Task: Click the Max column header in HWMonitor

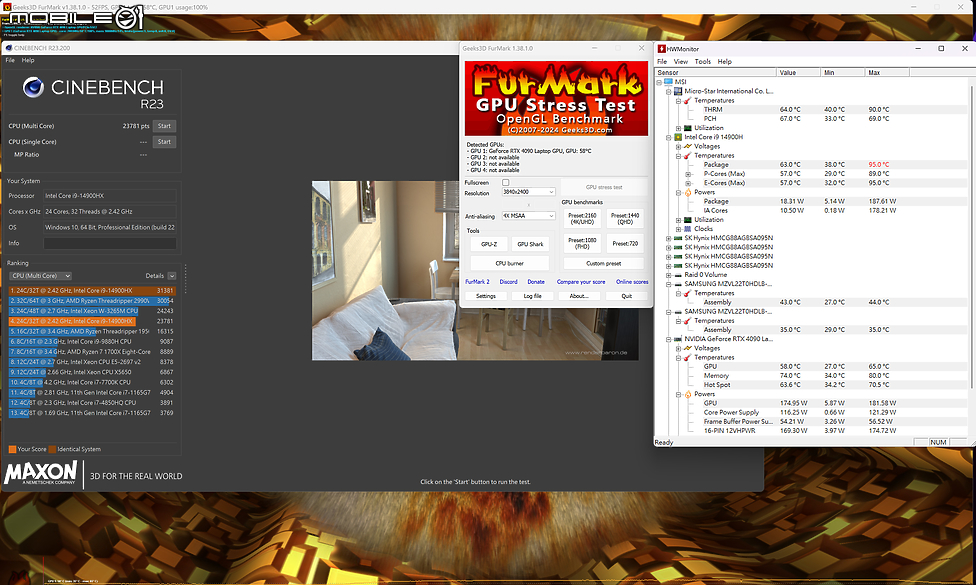Action: [x=888, y=72]
